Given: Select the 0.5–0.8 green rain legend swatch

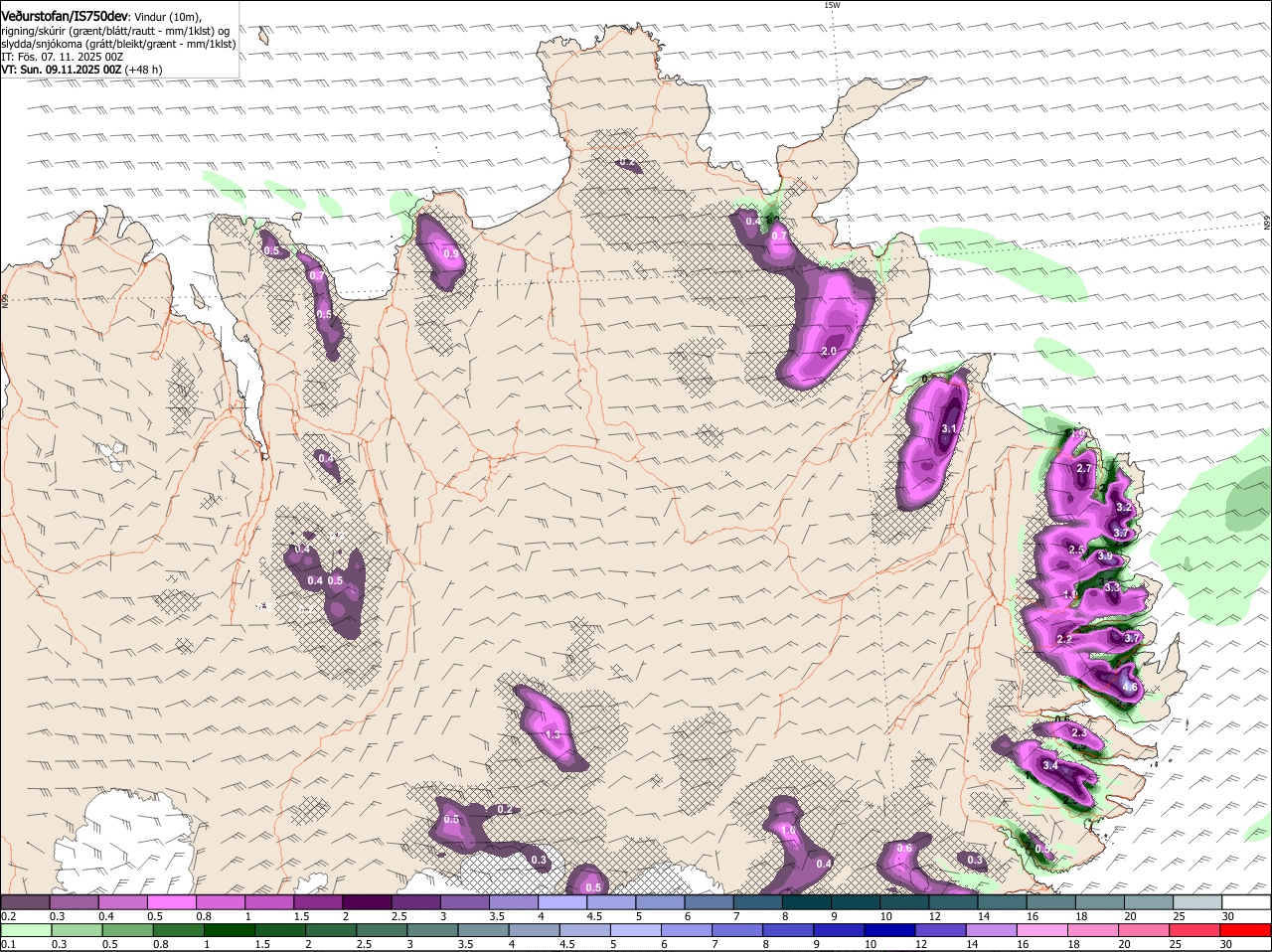Looking at the screenshot, I should pyautogui.click(x=128, y=929).
